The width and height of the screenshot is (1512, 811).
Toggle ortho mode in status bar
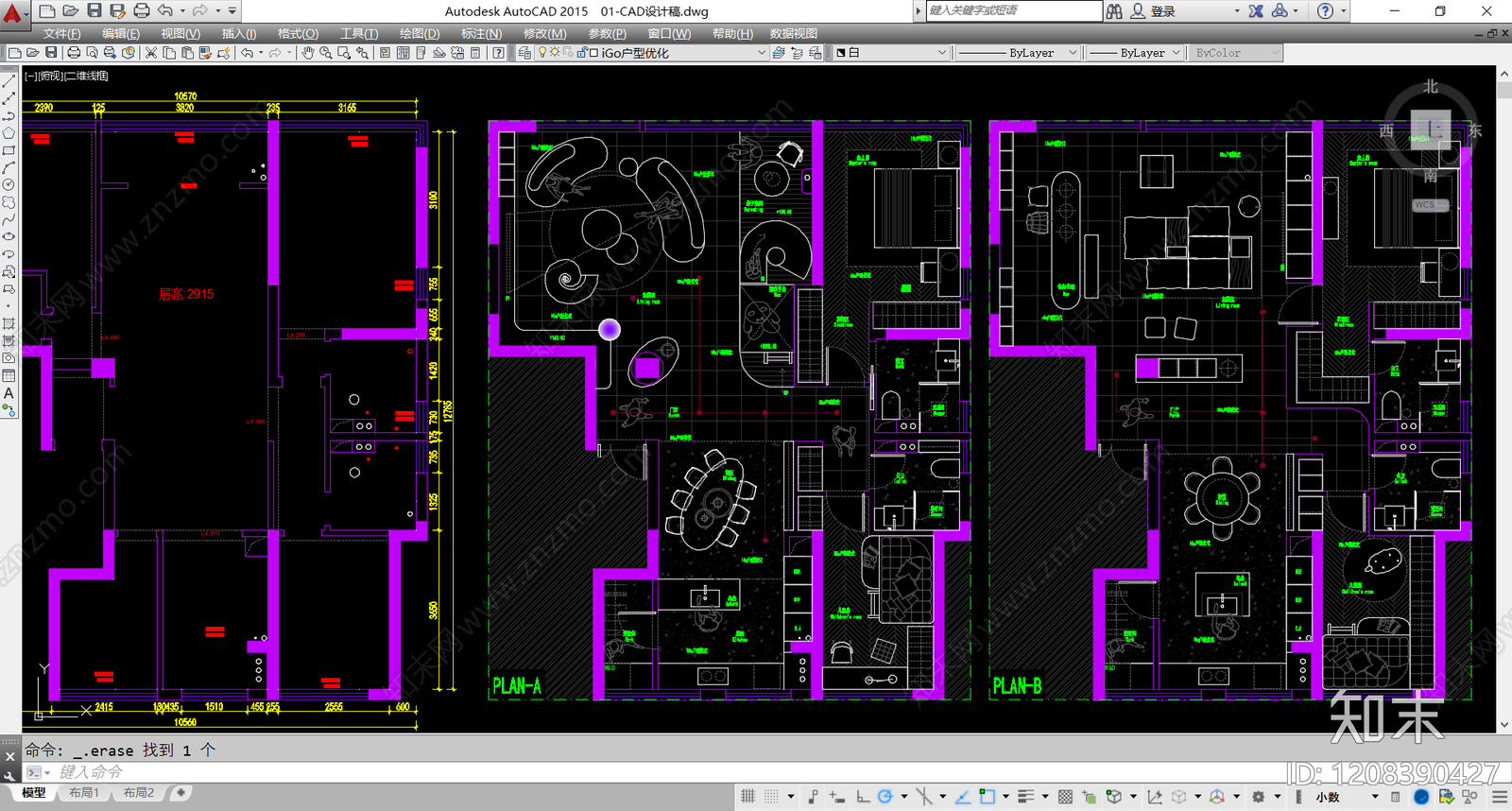(x=863, y=797)
